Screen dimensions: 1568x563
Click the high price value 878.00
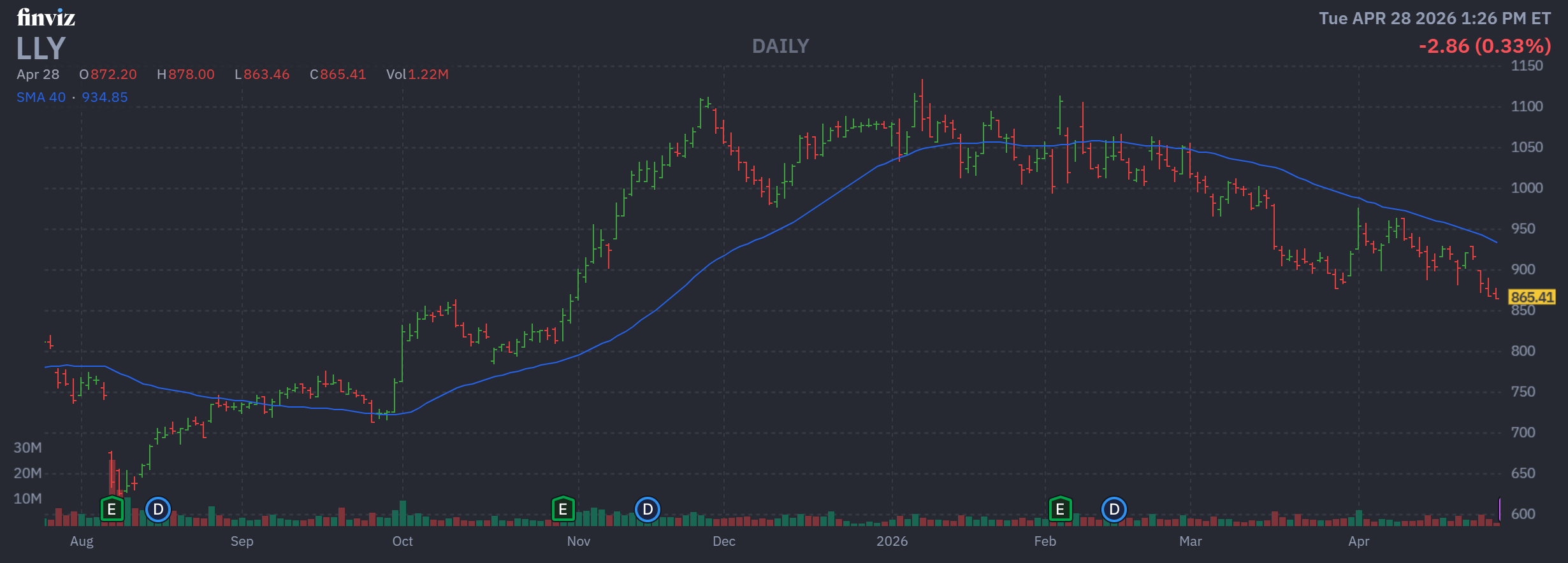pos(191,75)
